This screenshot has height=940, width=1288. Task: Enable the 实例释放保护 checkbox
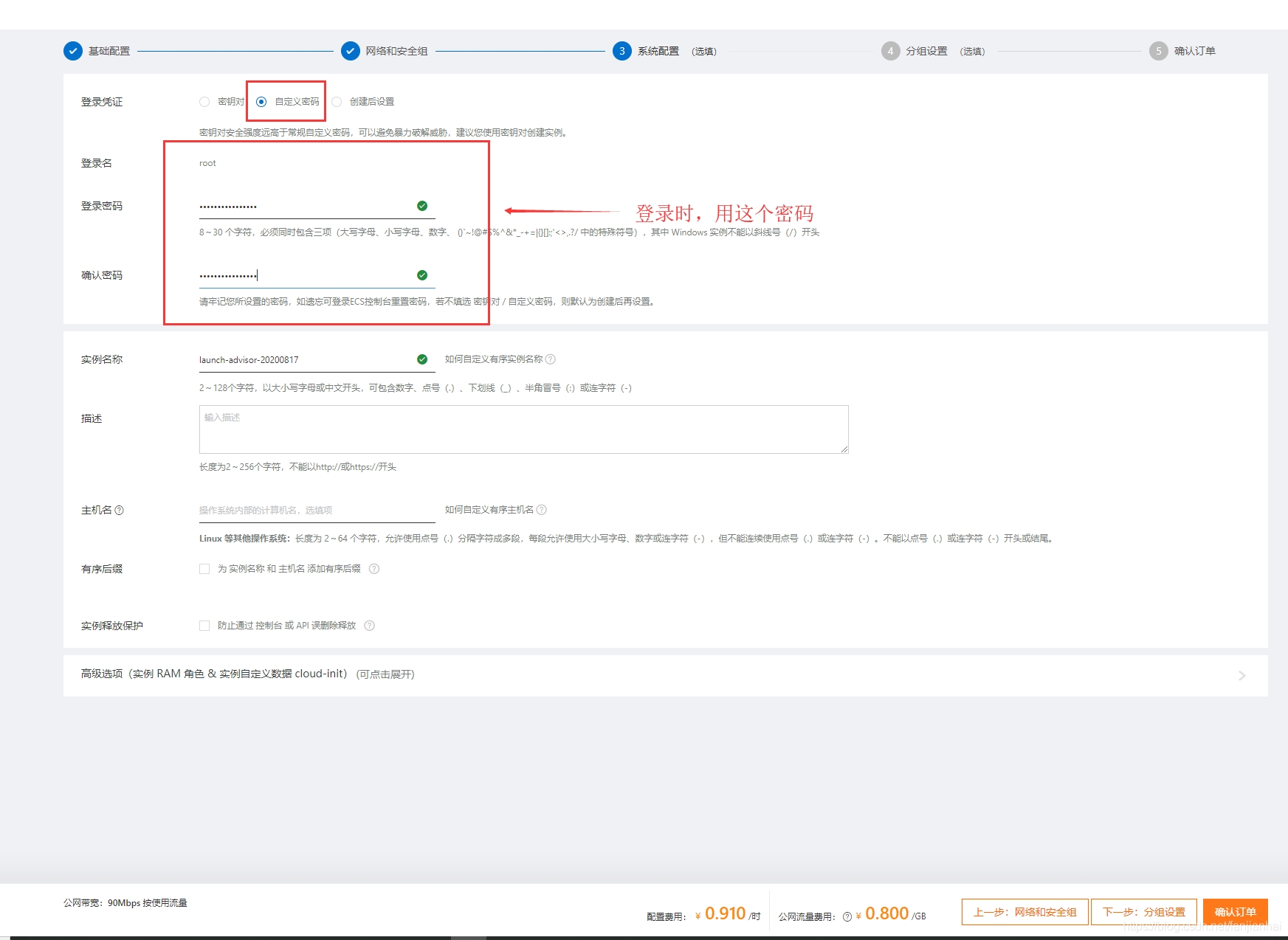point(204,626)
